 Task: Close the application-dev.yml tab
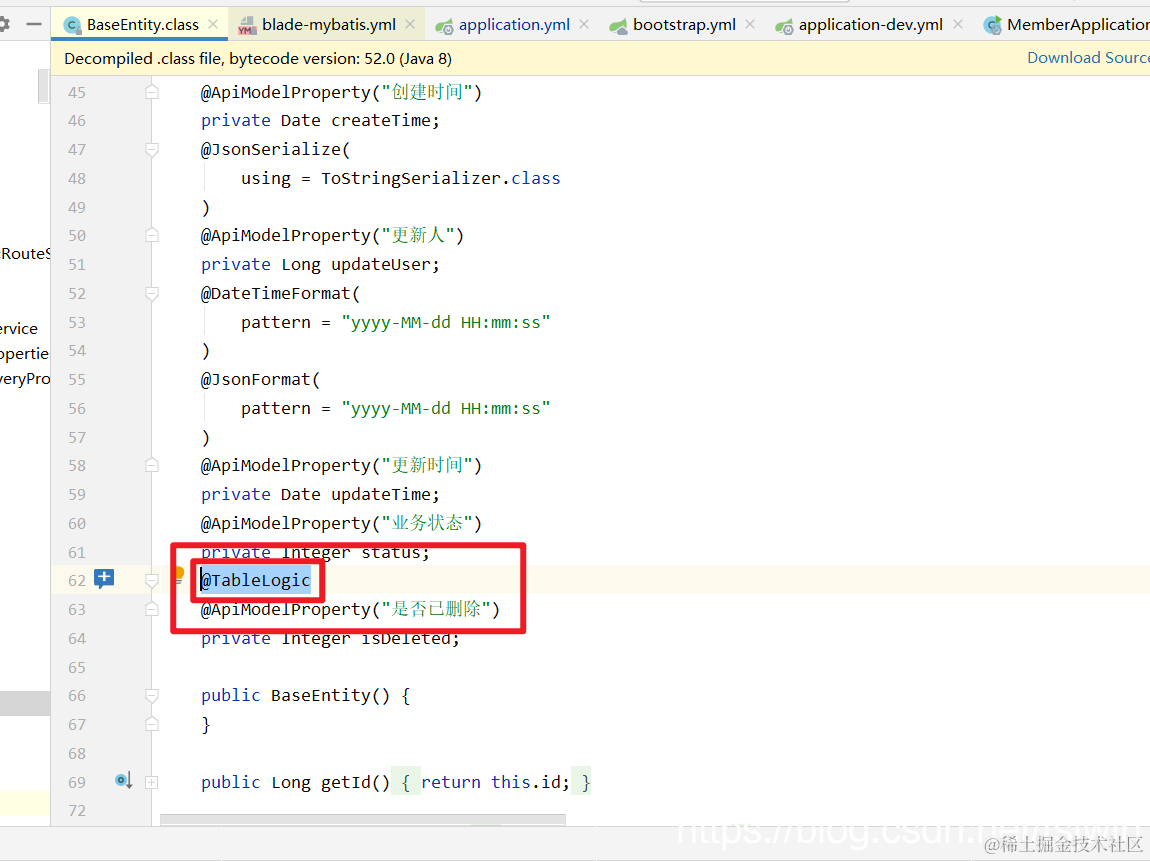click(x=957, y=24)
